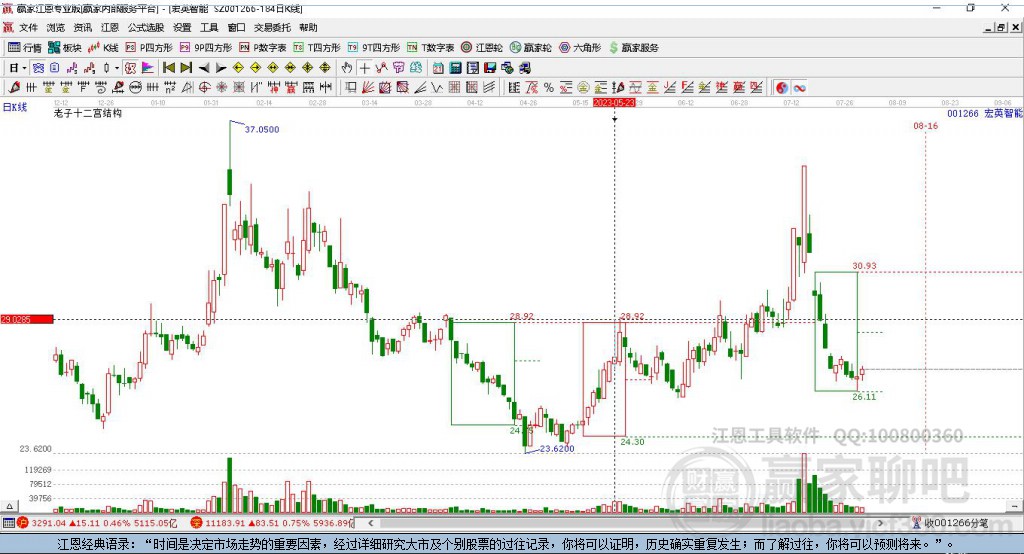The height and width of the screenshot is (554, 1024).
Task: Open the 9P四方形 tool
Action: 206,48
